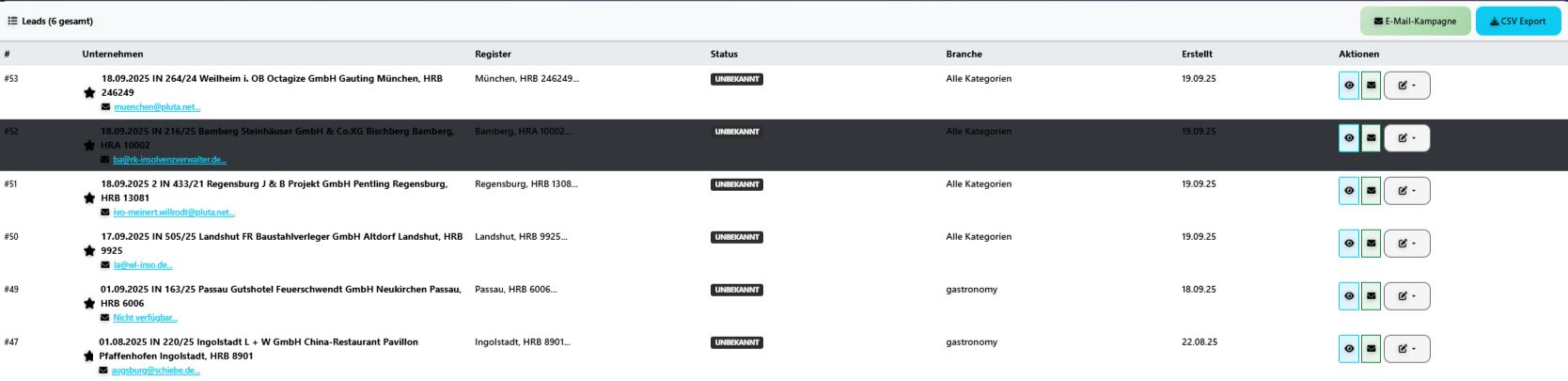The image size is (1568, 381).
Task: Click lead number #50
Action: pos(11,236)
